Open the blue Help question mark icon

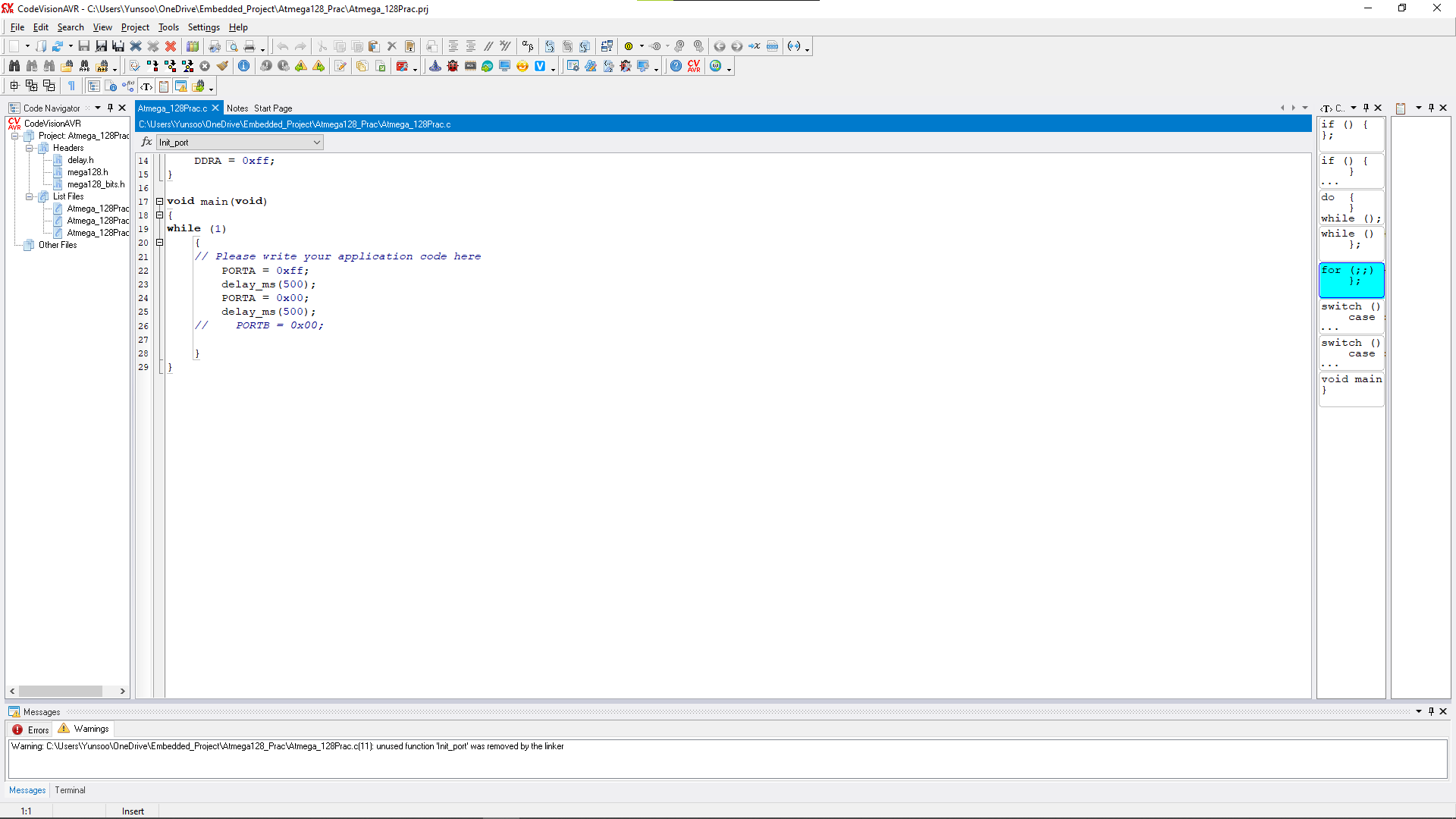point(676,66)
